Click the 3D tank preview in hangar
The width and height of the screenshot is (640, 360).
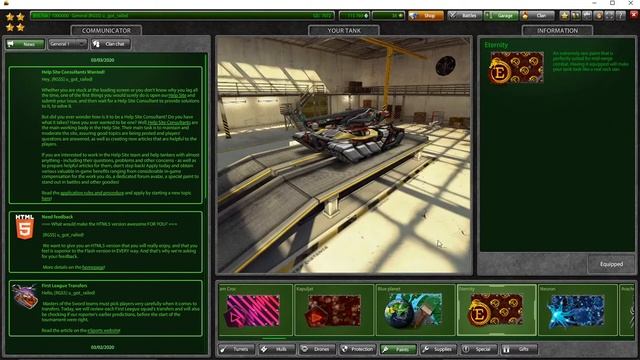(344, 155)
